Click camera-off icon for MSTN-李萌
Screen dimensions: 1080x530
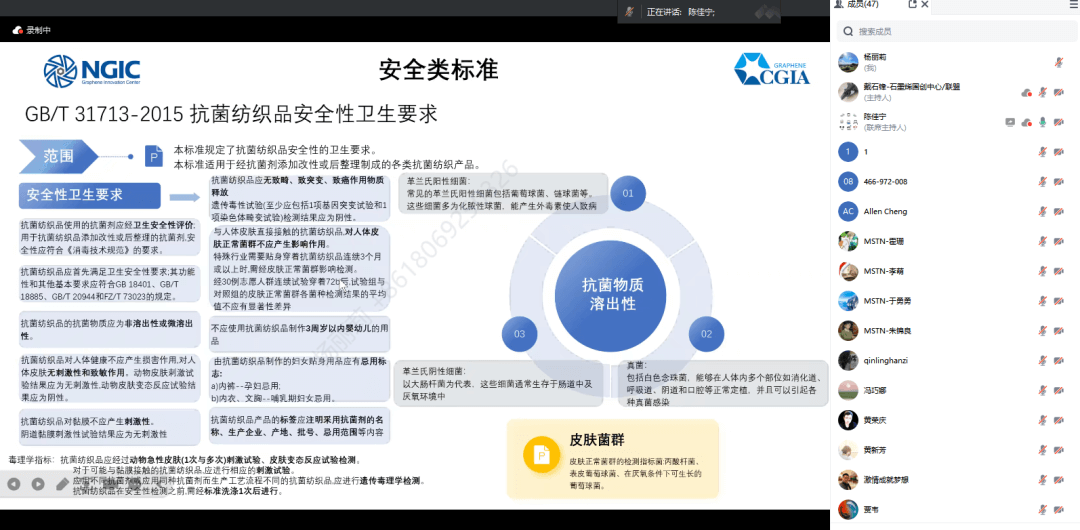1059,271
